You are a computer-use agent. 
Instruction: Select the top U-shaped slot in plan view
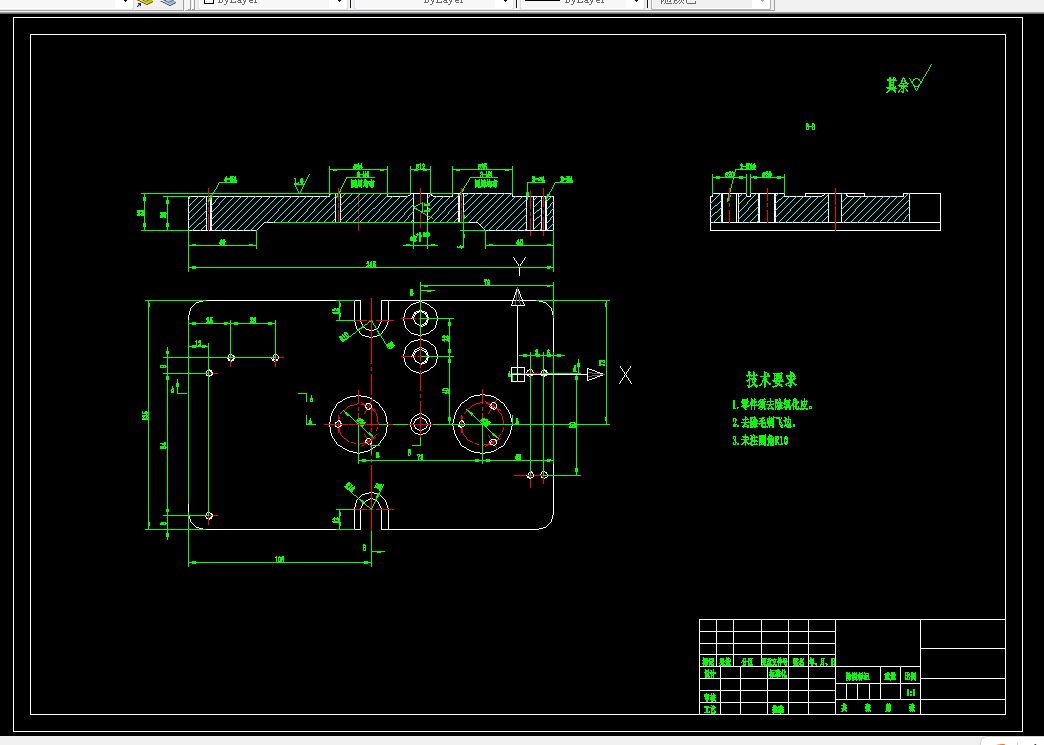point(372,319)
